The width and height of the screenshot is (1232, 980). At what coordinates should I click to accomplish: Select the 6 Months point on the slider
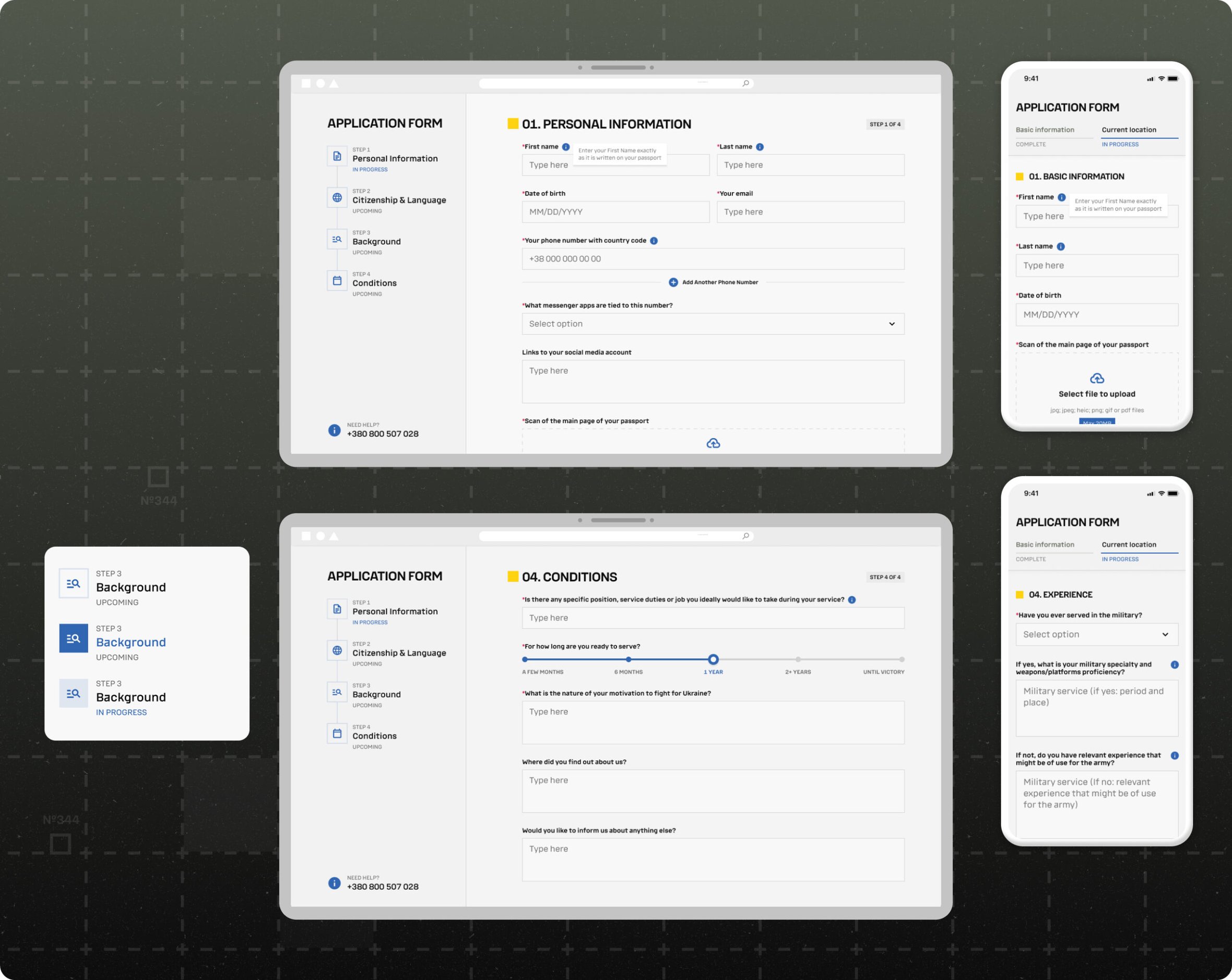(x=628, y=659)
